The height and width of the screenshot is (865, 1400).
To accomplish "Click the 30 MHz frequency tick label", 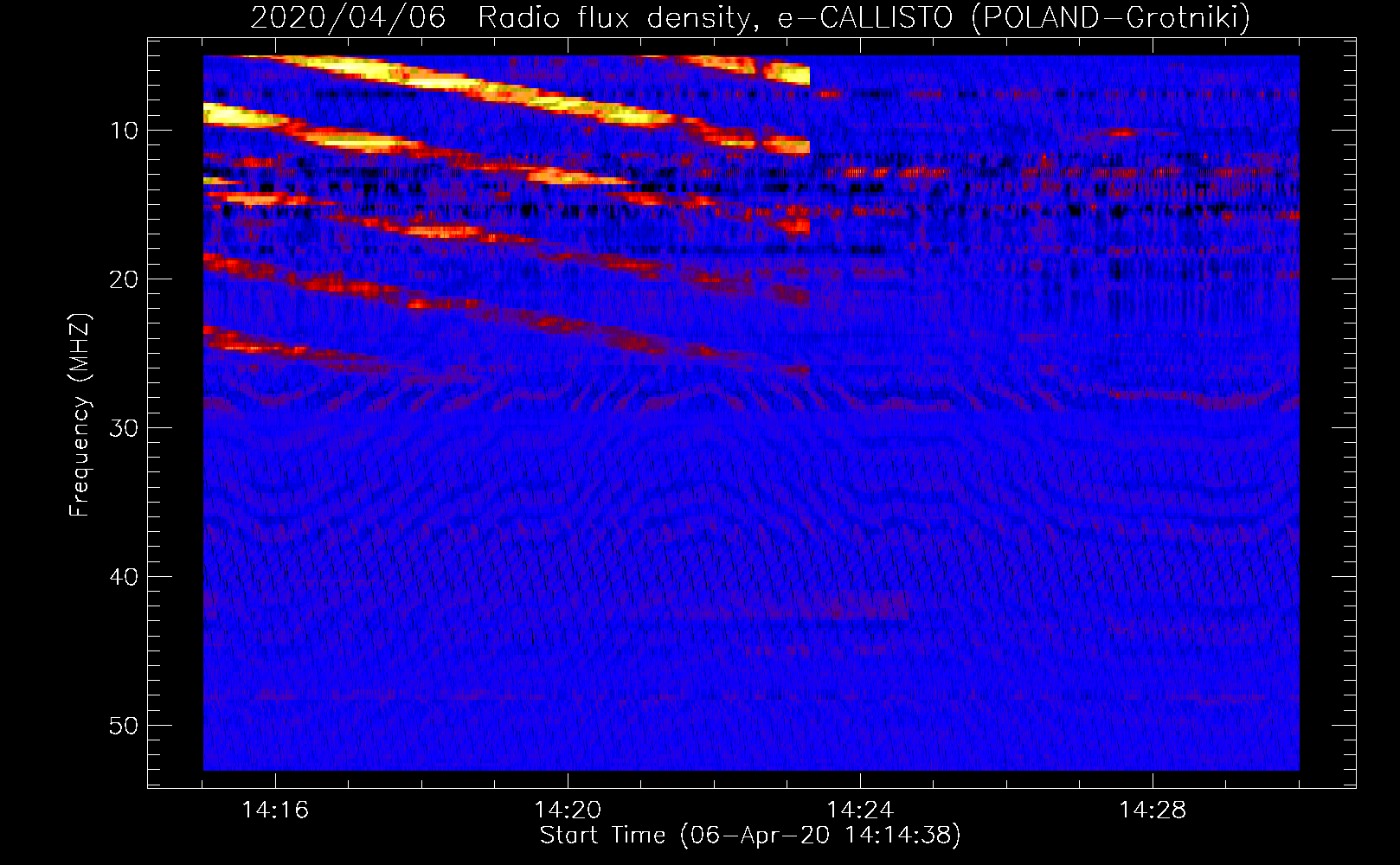I will [x=124, y=428].
